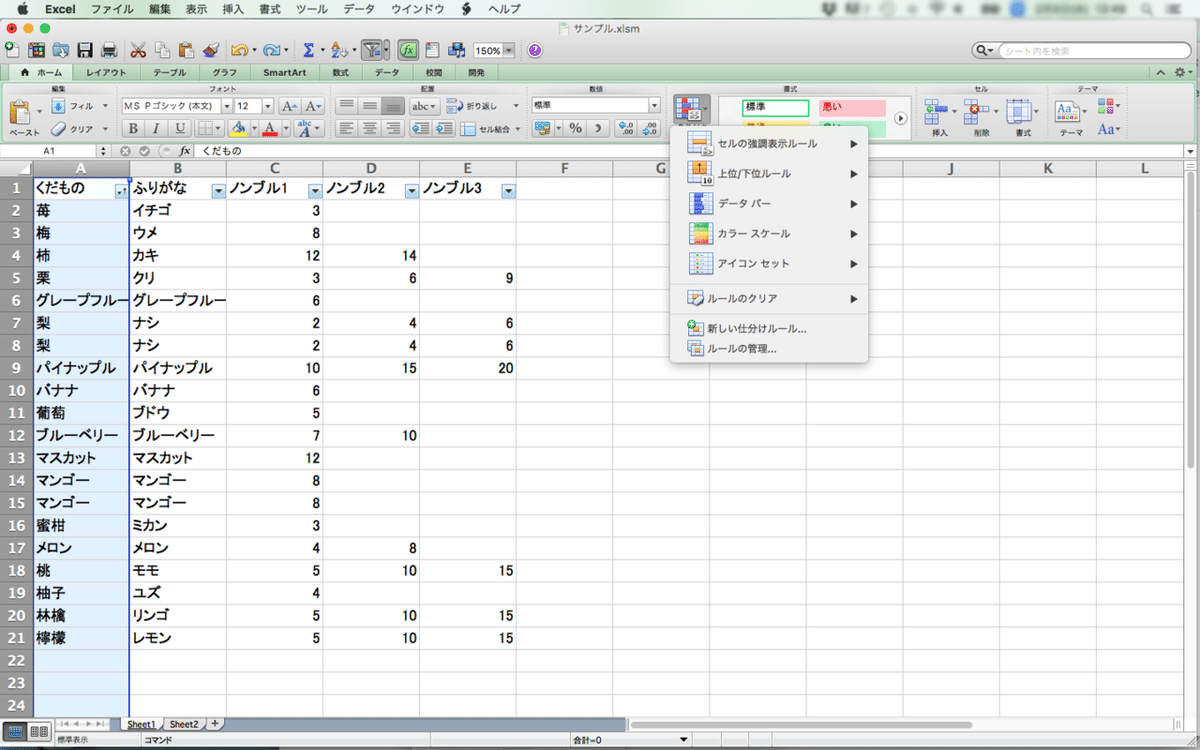
Task: Open the font size dropdown
Action: pos(268,106)
